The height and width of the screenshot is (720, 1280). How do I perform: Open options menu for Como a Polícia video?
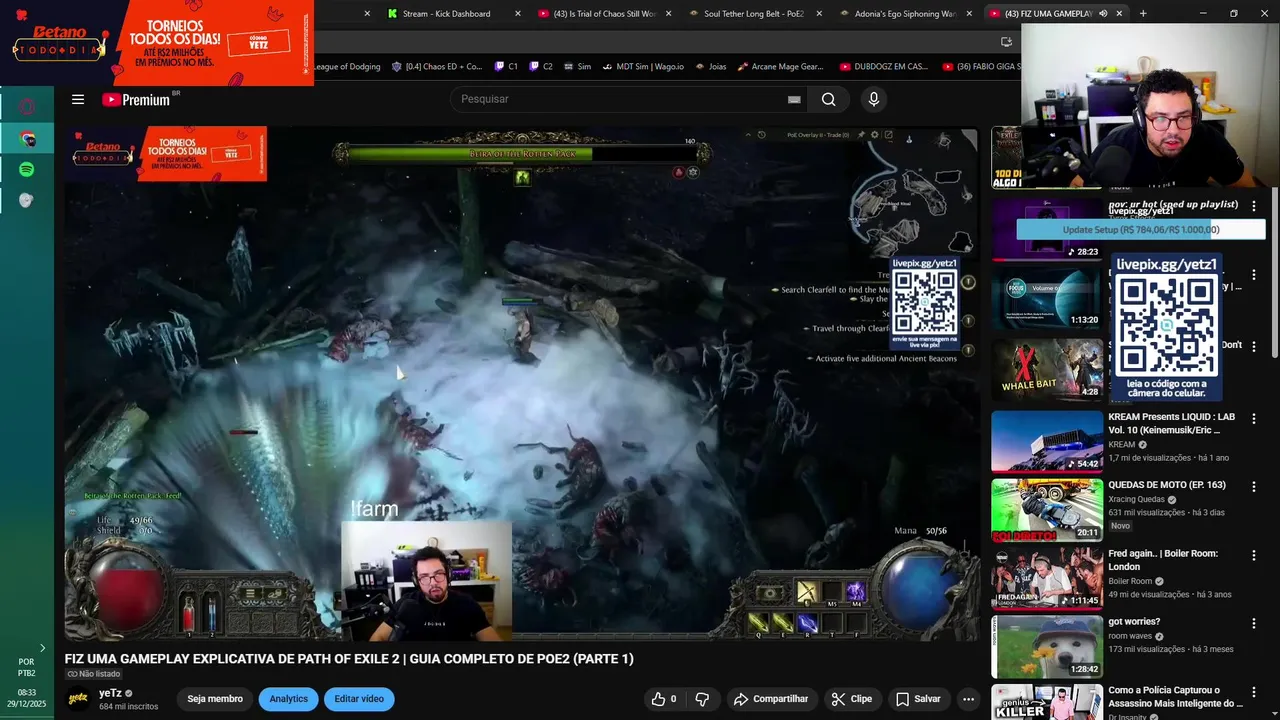pos(1253,691)
